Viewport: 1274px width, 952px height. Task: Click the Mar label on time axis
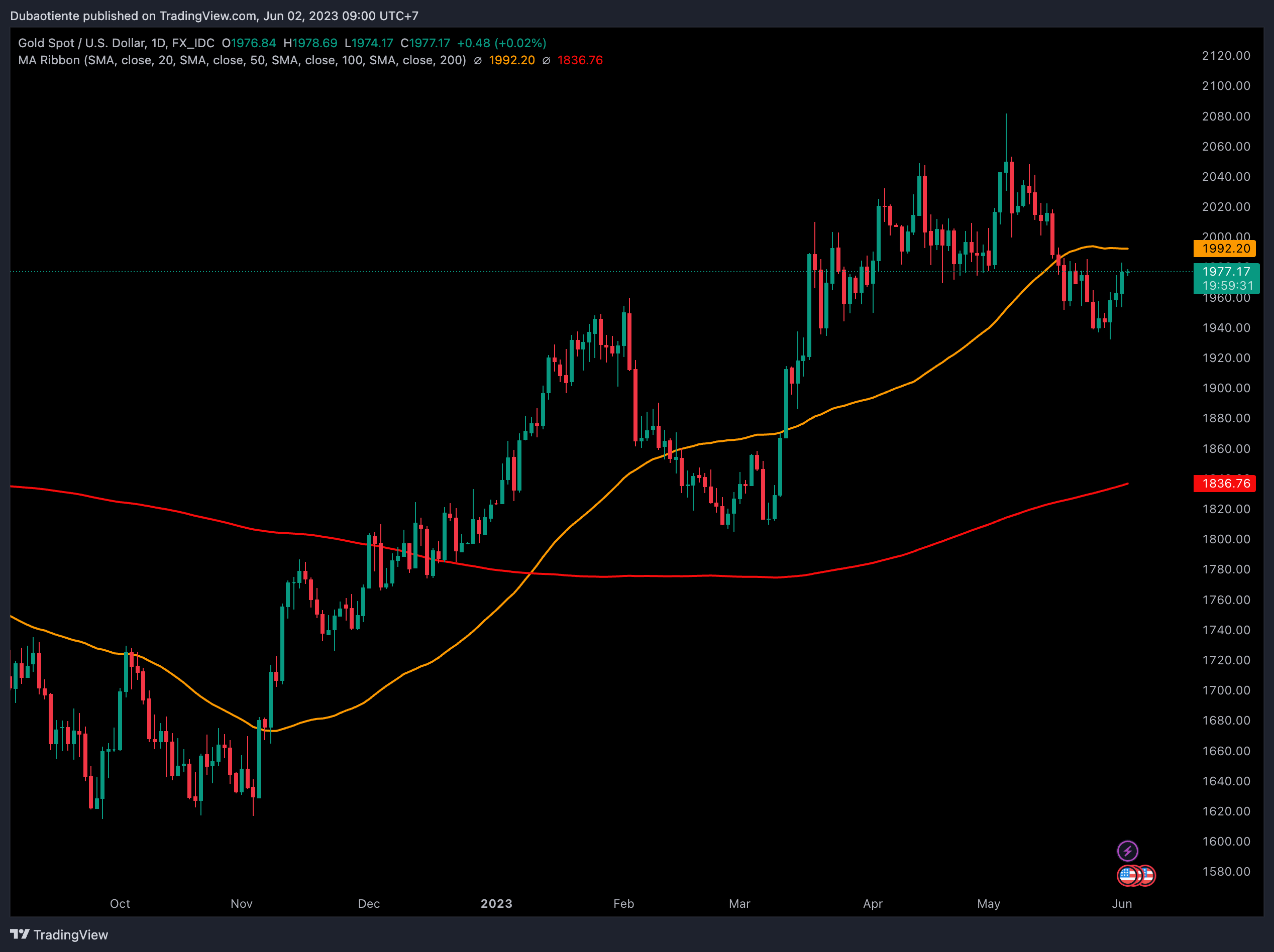tap(739, 904)
